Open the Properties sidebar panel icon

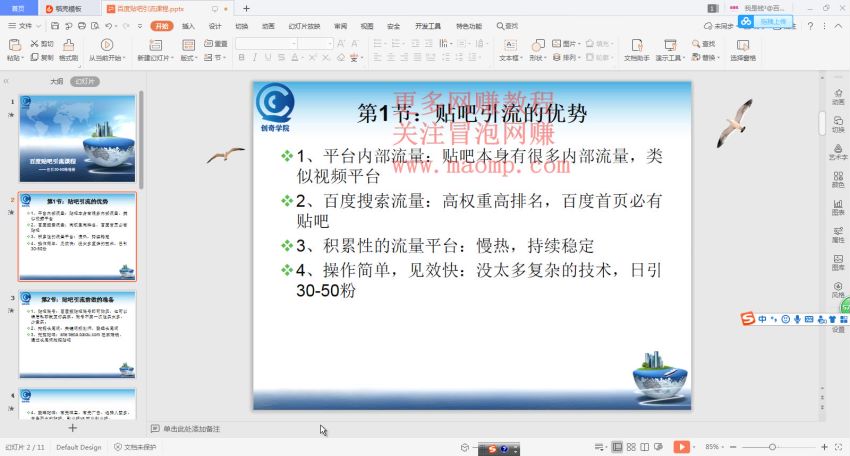838,235
